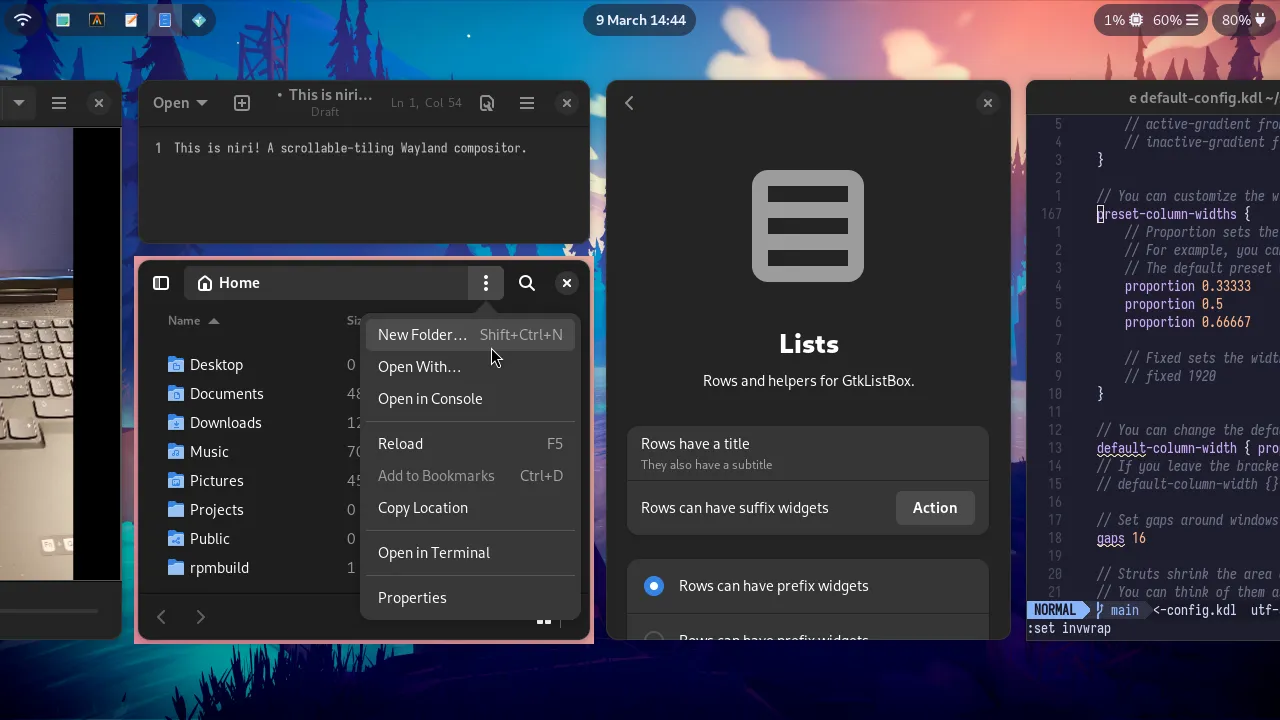1280x720 pixels.
Task: Select the Documents folder in Files
Action: pos(227,393)
